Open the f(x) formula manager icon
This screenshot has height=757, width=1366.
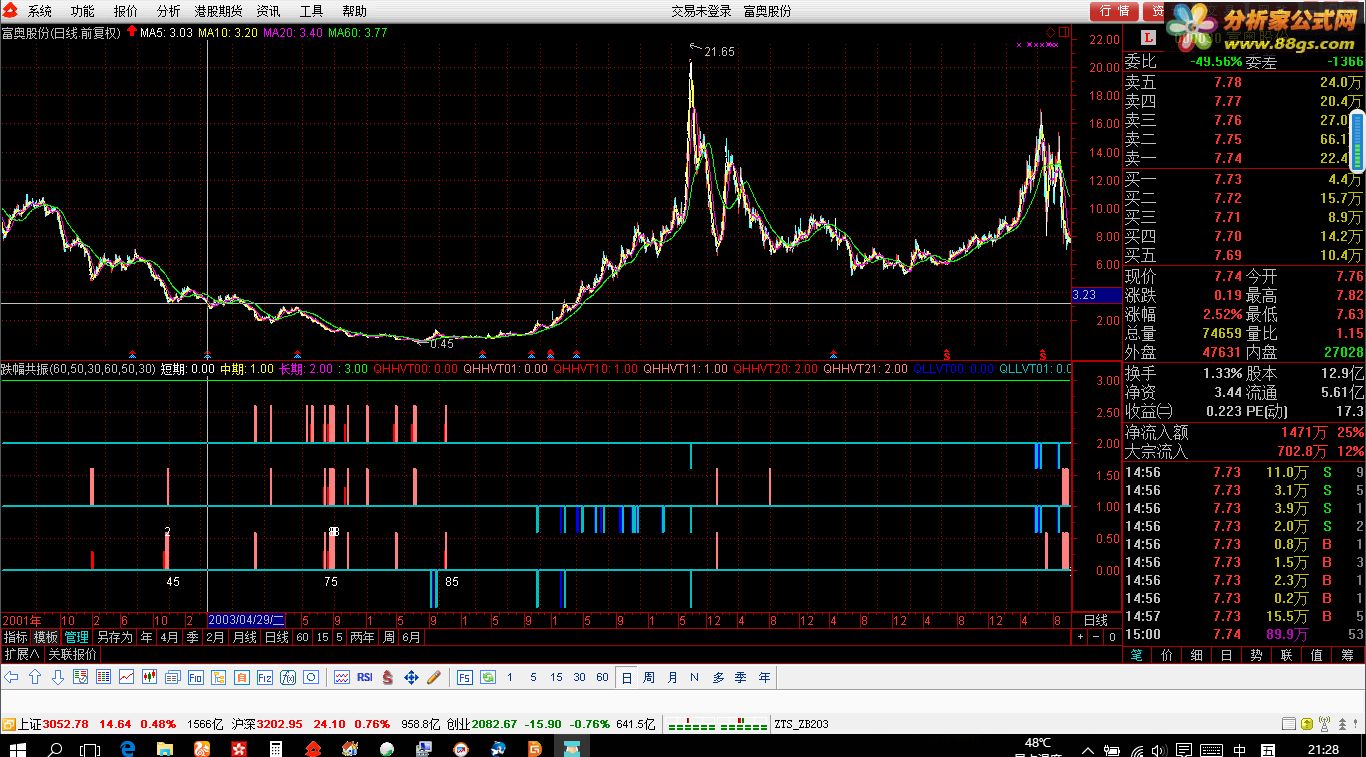287,677
